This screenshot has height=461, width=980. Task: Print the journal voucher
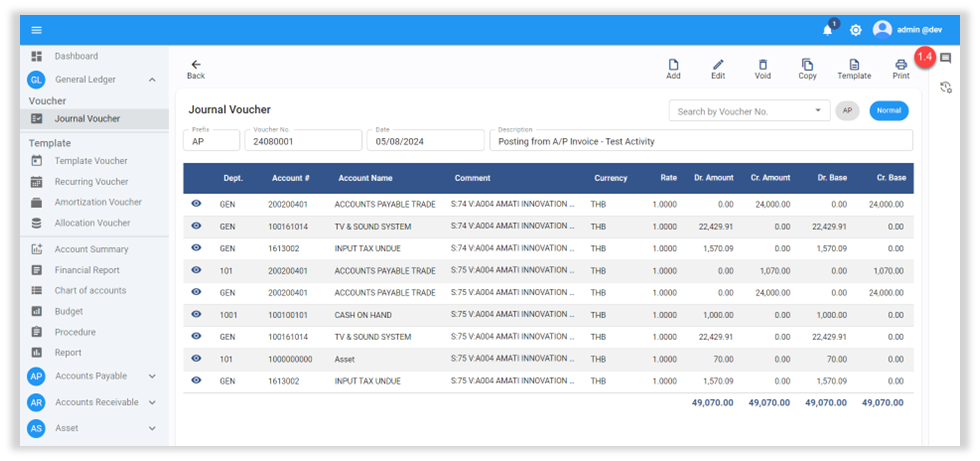[901, 66]
